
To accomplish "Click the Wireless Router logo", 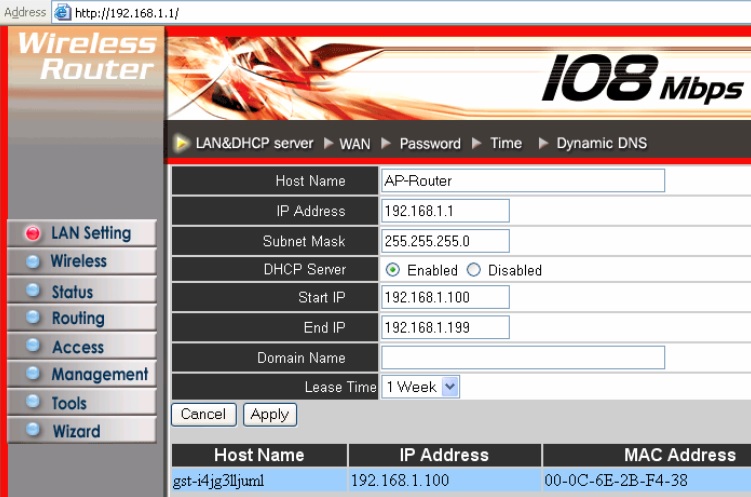I will pos(88,56).
